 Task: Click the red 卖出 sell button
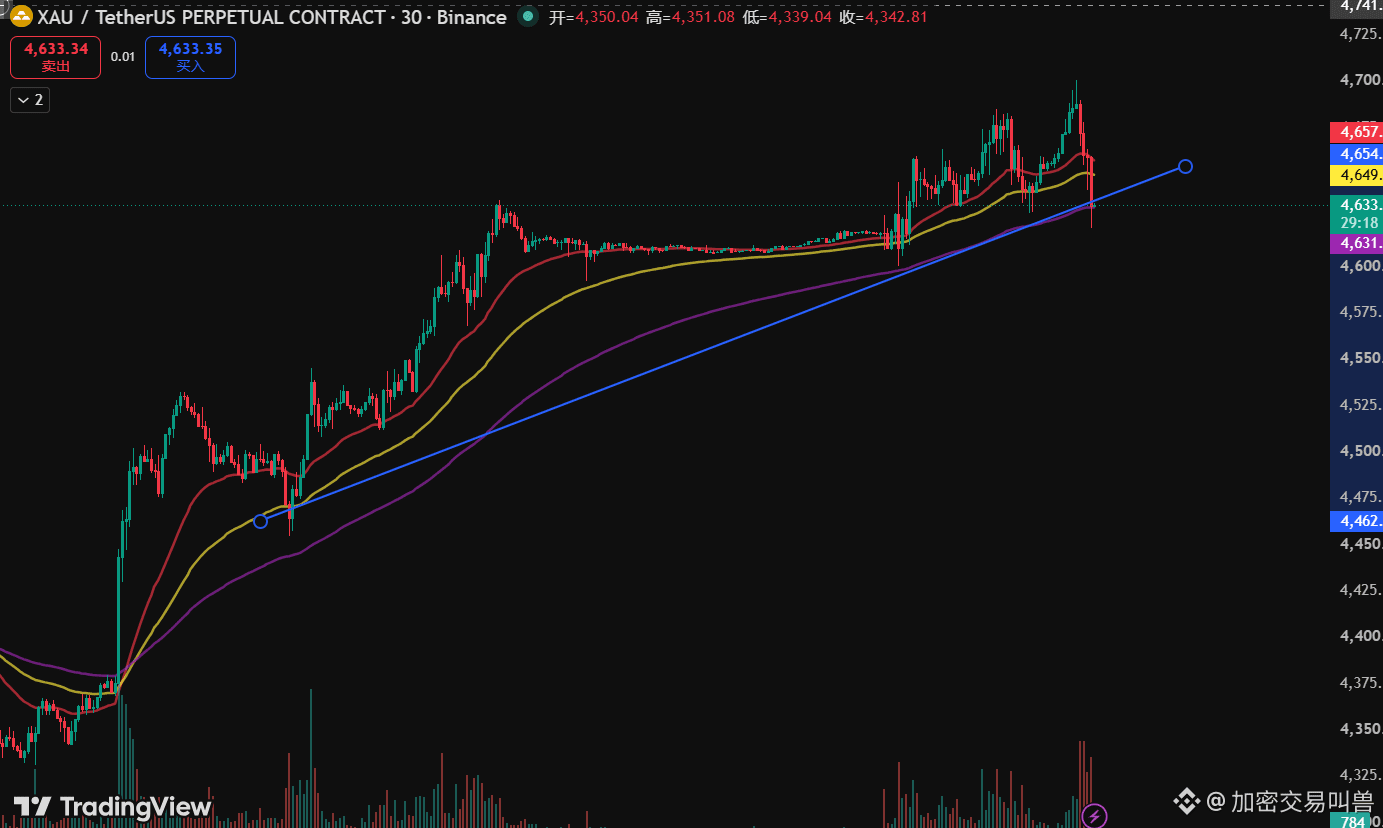pyautogui.click(x=56, y=58)
